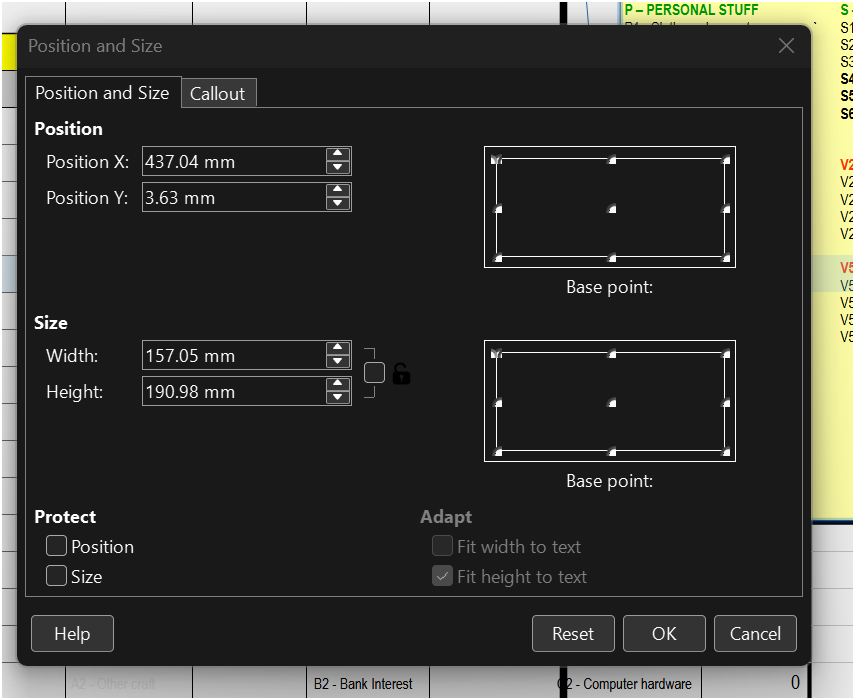This screenshot has width=855, height=700.
Task: Click the Position X input field
Action: pos(234,161)
